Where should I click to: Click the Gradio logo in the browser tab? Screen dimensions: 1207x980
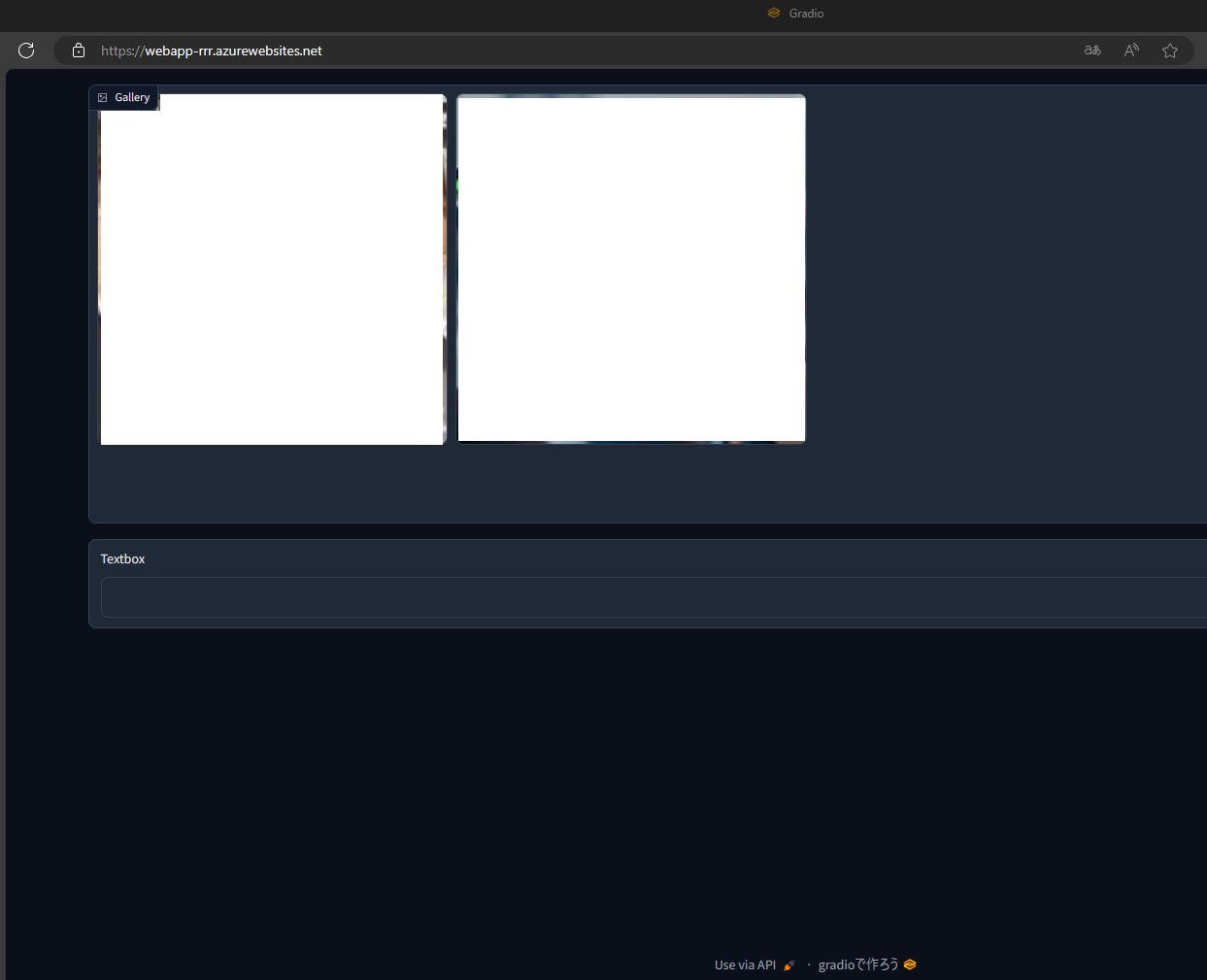[x=773, y=13]
